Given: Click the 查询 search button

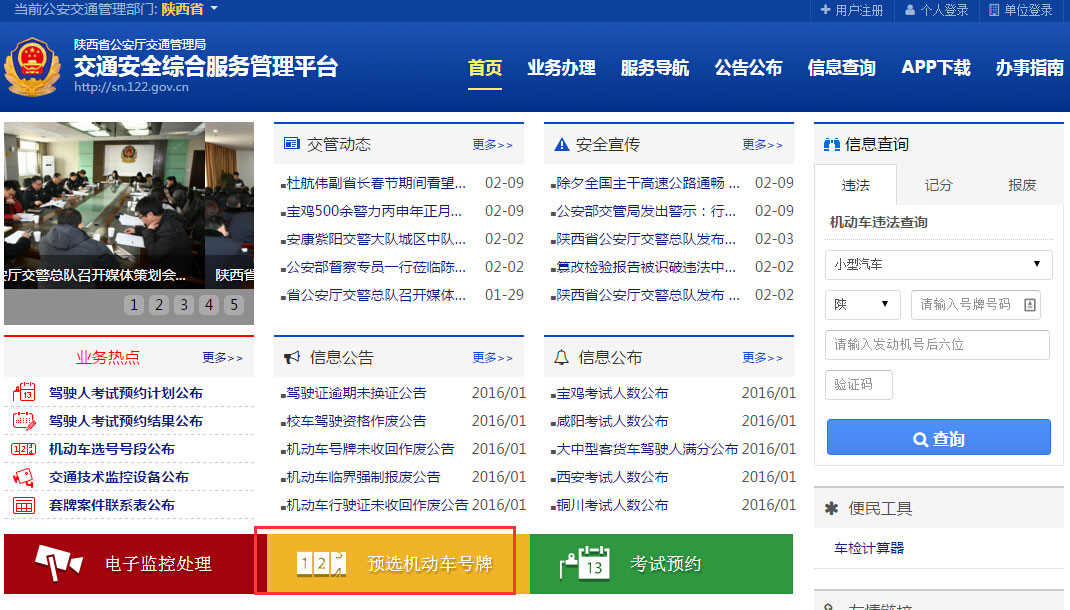Looking at the screenshot, I should (x=938, y=437).
